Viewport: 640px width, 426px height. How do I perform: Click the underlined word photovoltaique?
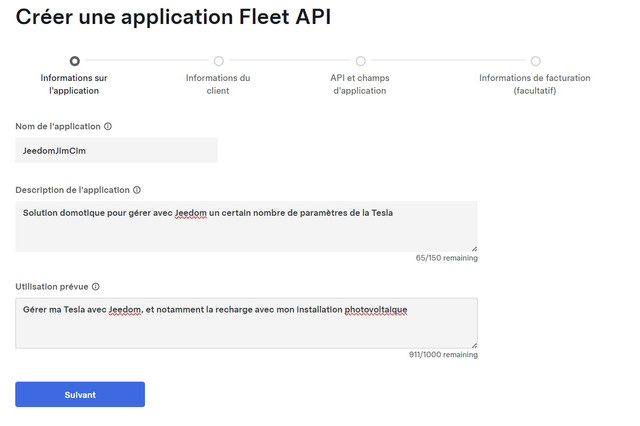pyautogui.click(x=376, y=310)
